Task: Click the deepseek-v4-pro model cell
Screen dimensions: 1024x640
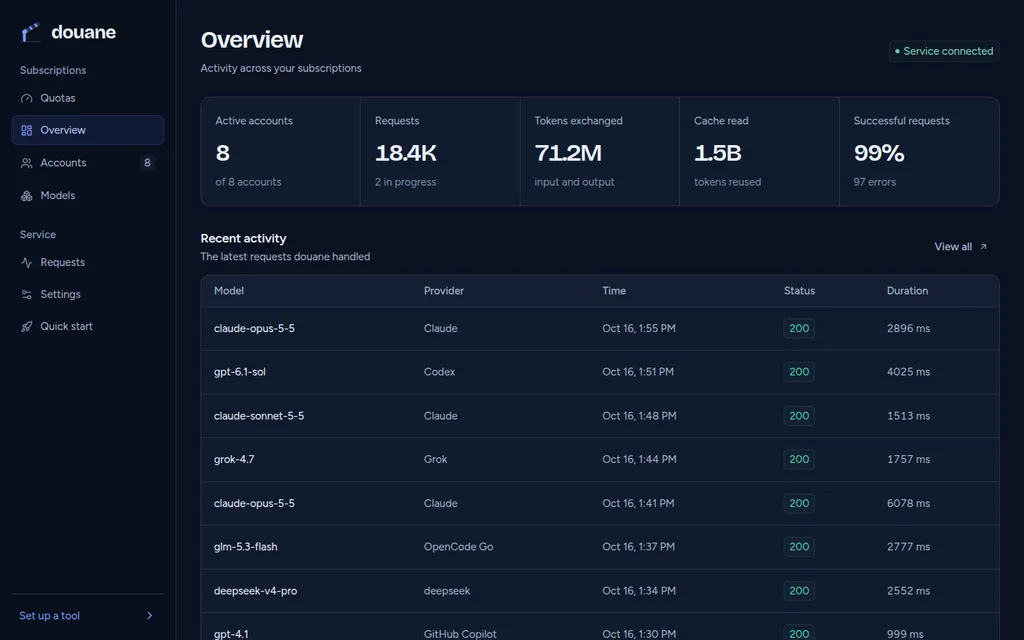Action: (x=255, y=591)
